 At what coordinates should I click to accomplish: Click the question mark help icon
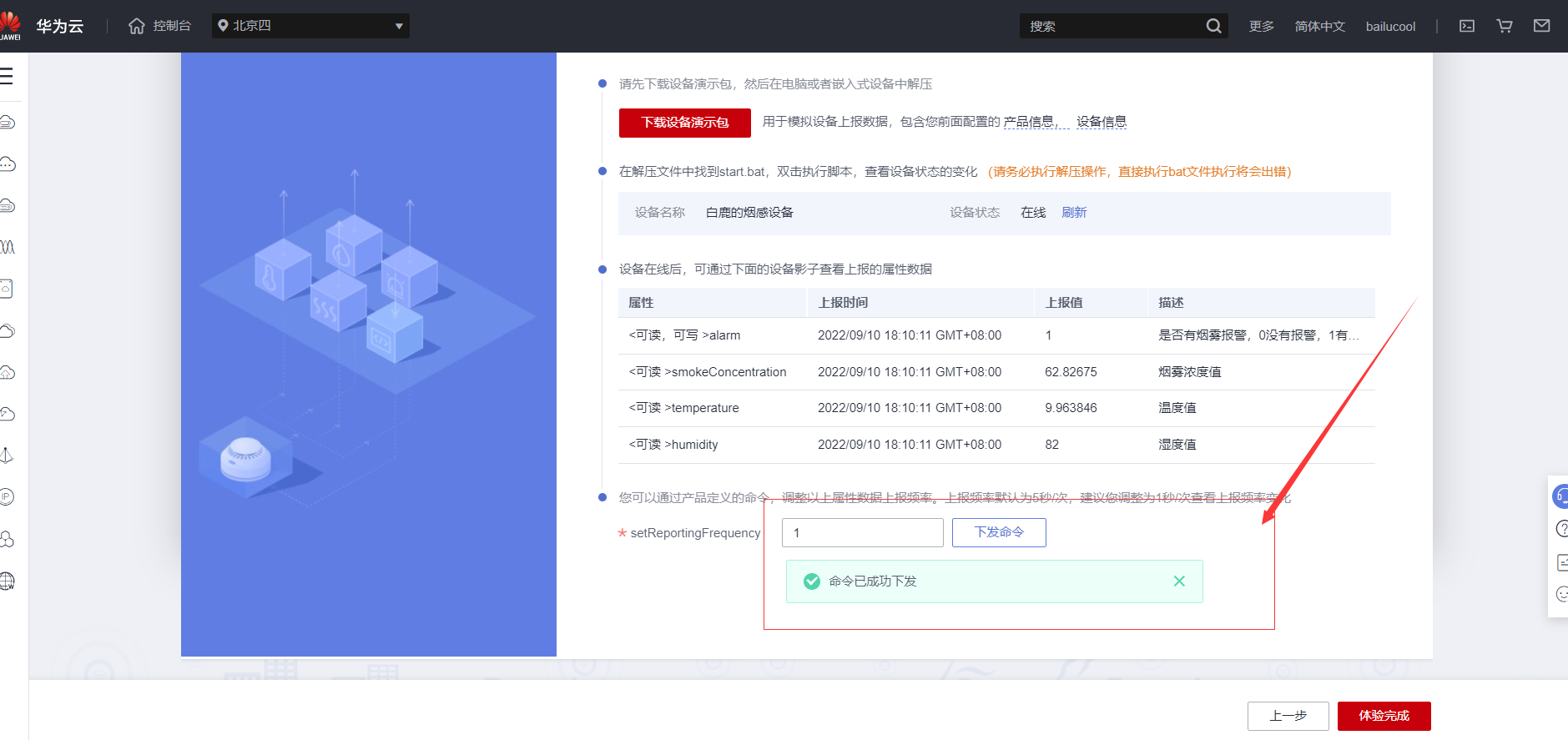coord(1562,529)
